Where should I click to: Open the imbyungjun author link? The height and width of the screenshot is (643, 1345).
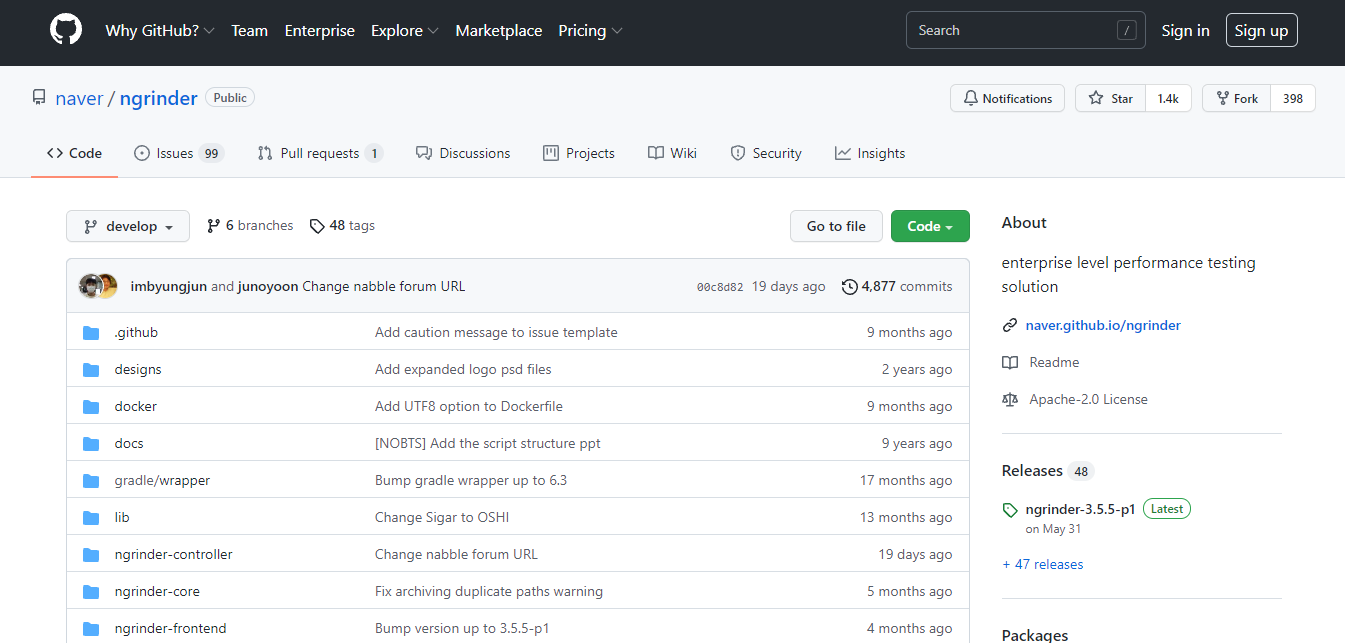[168, 286]
